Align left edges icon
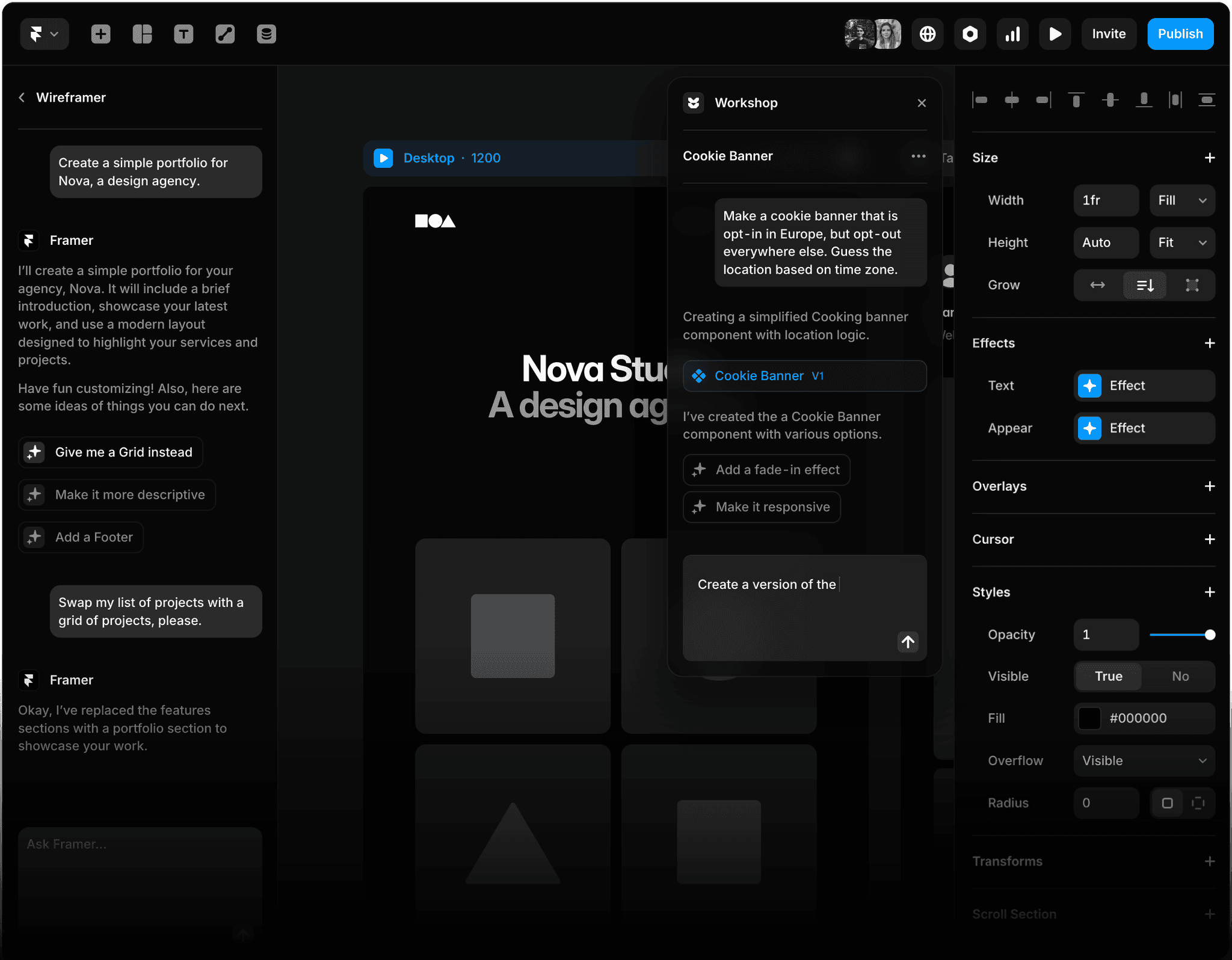The height and width of the screenshot is (960, 1232). (x=980, y=100)
